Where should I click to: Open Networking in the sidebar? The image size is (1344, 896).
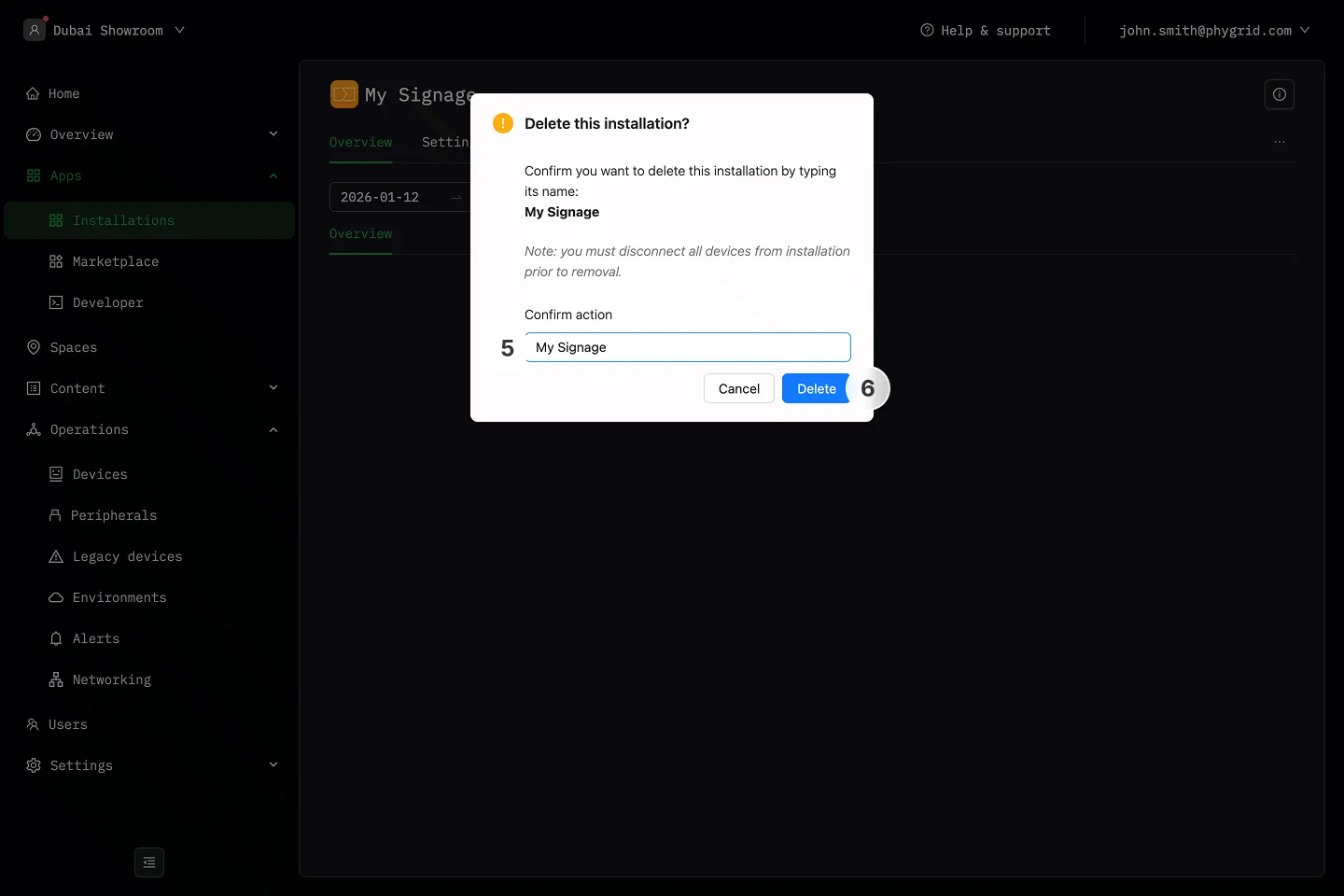coord(149,679)
